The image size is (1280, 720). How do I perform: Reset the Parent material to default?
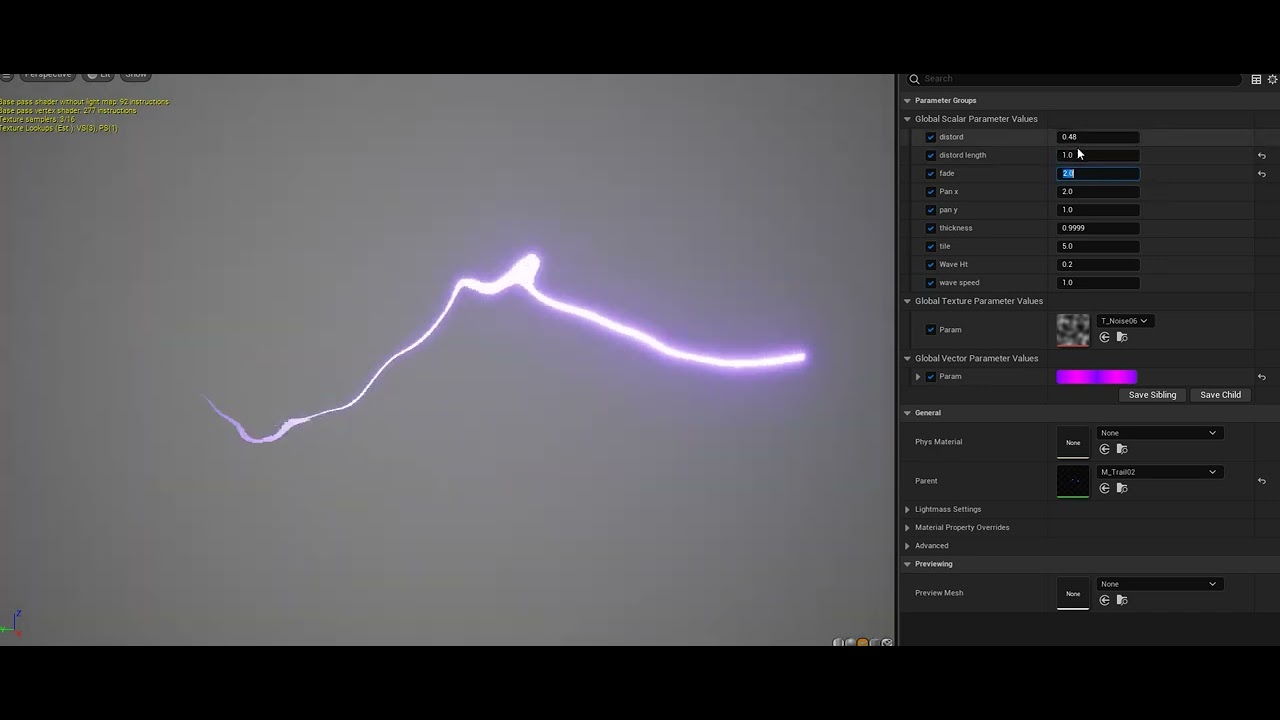pyautogui.click(x=1262, y=481)
